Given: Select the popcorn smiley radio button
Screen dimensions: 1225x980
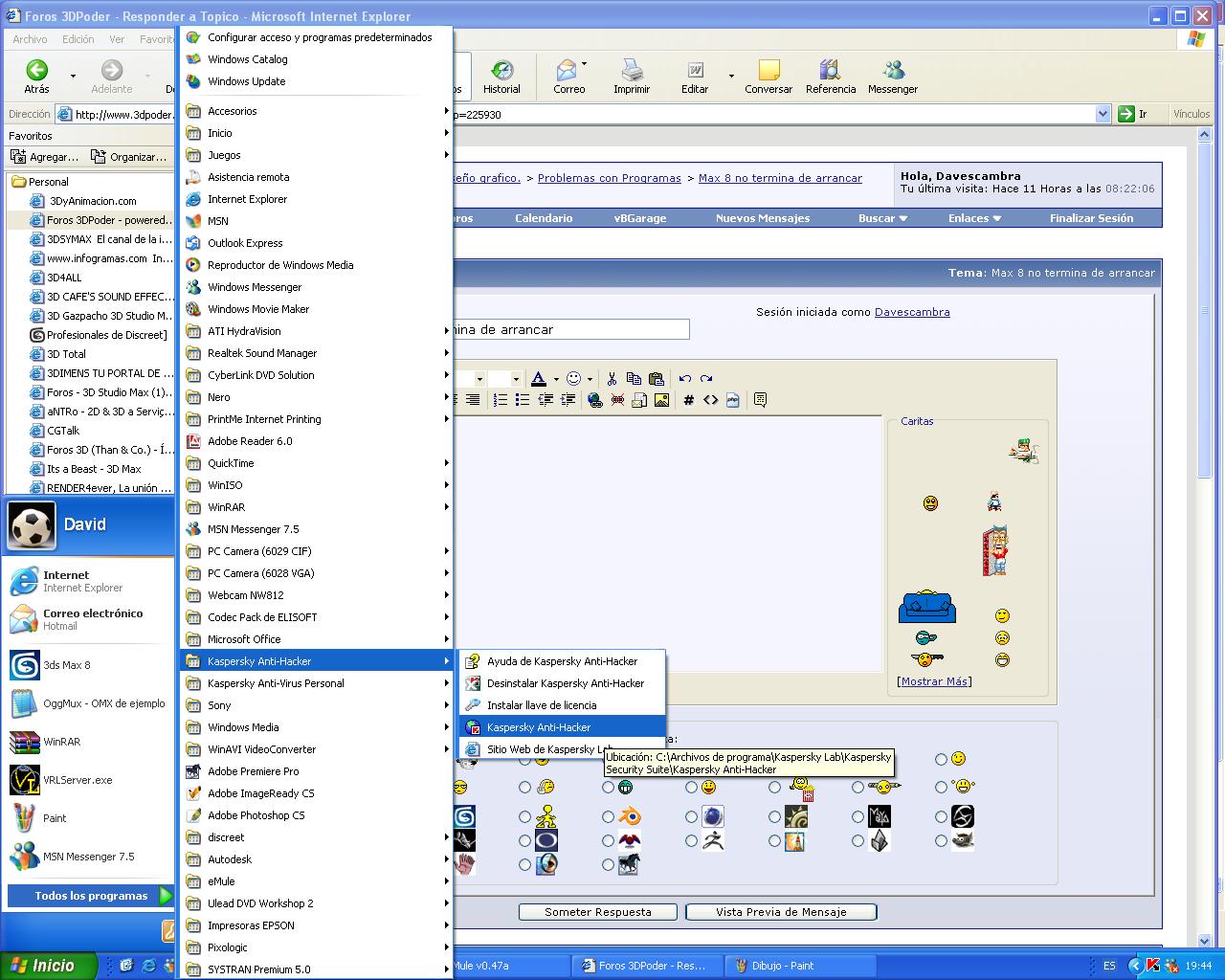Looking at the screenshot, I should pos(774,788).
